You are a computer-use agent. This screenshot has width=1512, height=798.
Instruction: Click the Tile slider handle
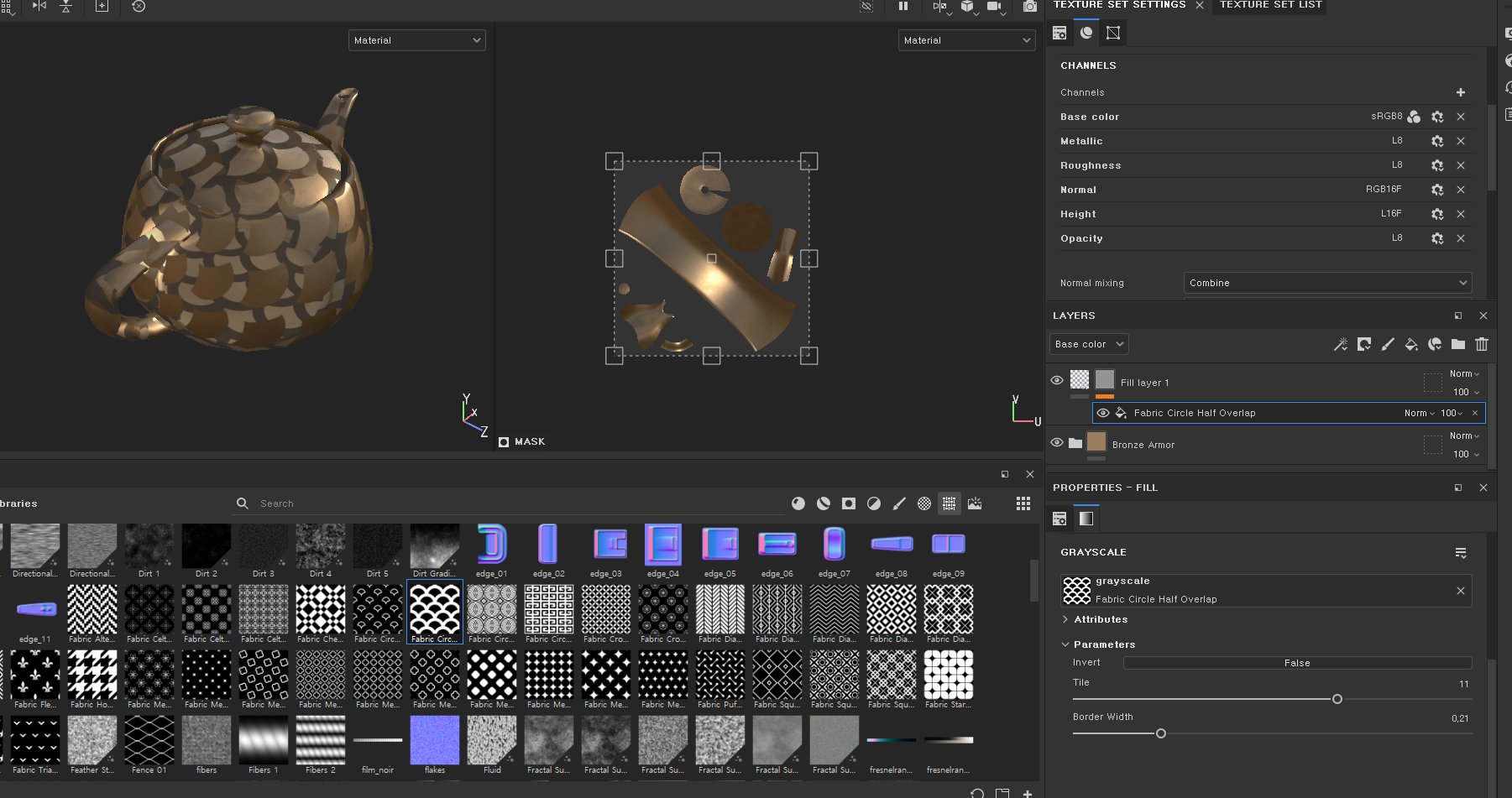tap(1337, 699)
